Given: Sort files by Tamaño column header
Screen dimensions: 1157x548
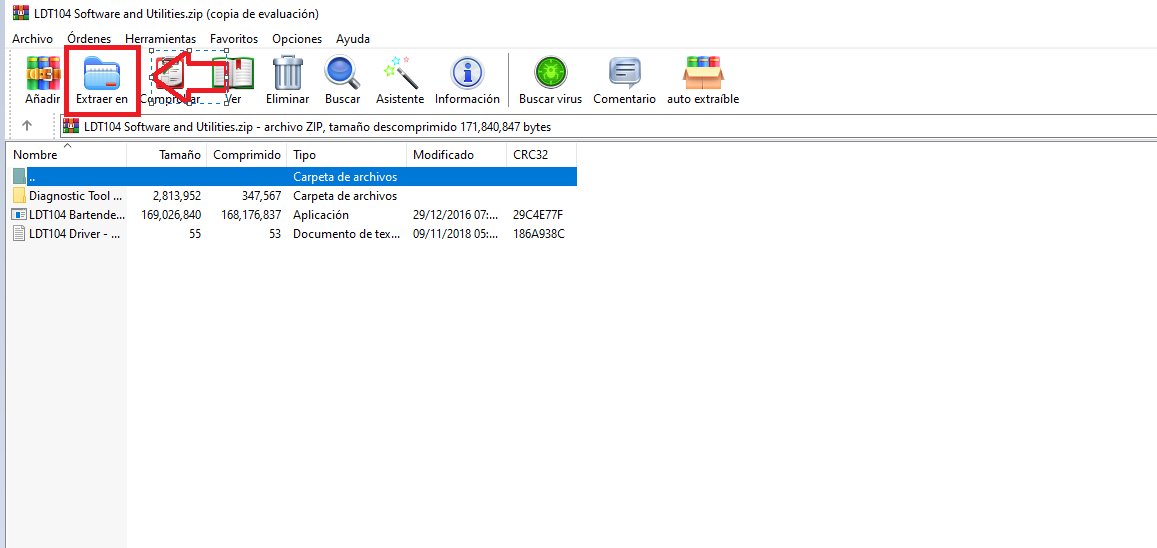Looking at the screenshot, I should tap(167, 155).
